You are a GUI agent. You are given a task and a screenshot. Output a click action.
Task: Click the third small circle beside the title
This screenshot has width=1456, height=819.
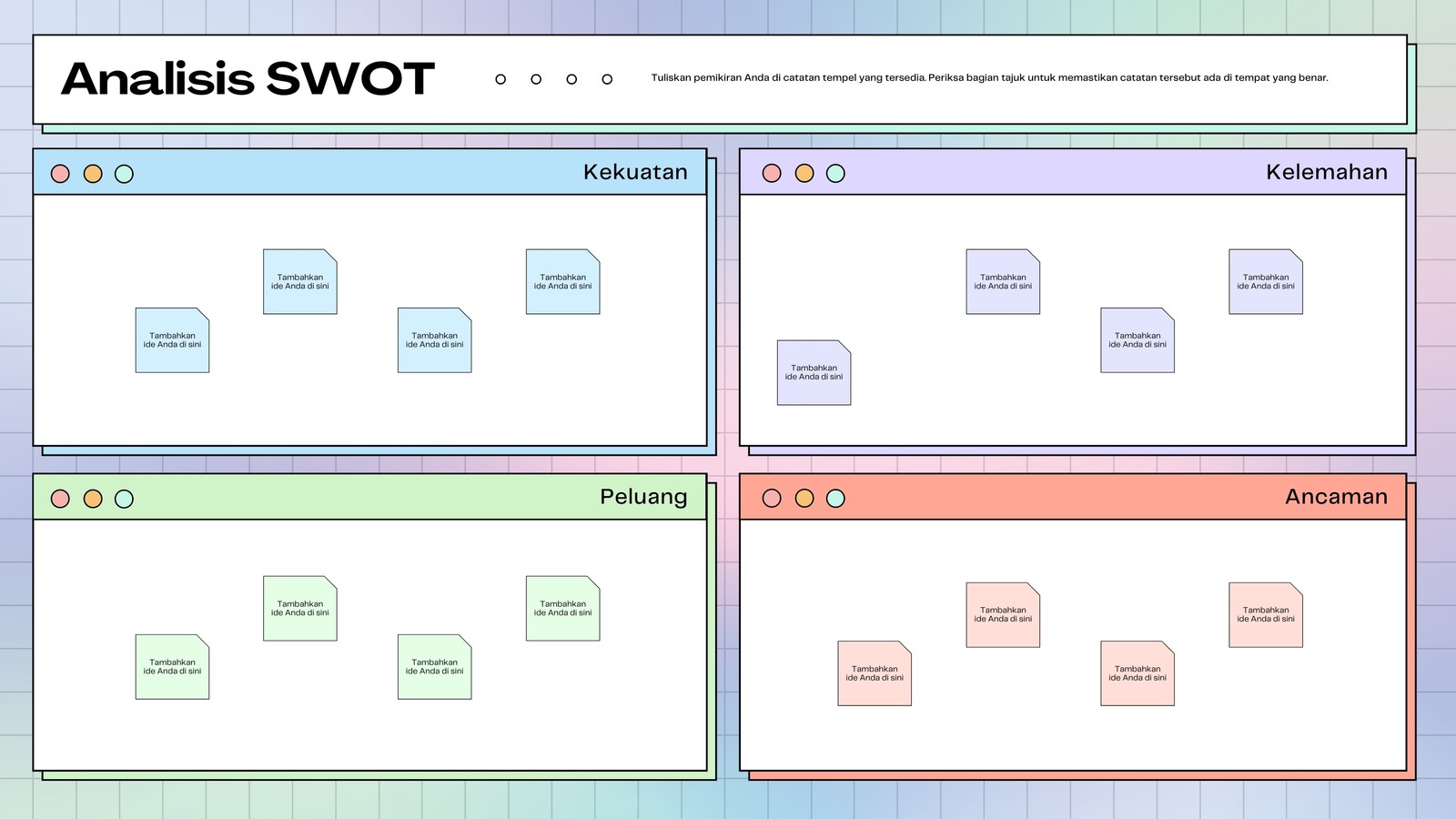coord(571,79)
